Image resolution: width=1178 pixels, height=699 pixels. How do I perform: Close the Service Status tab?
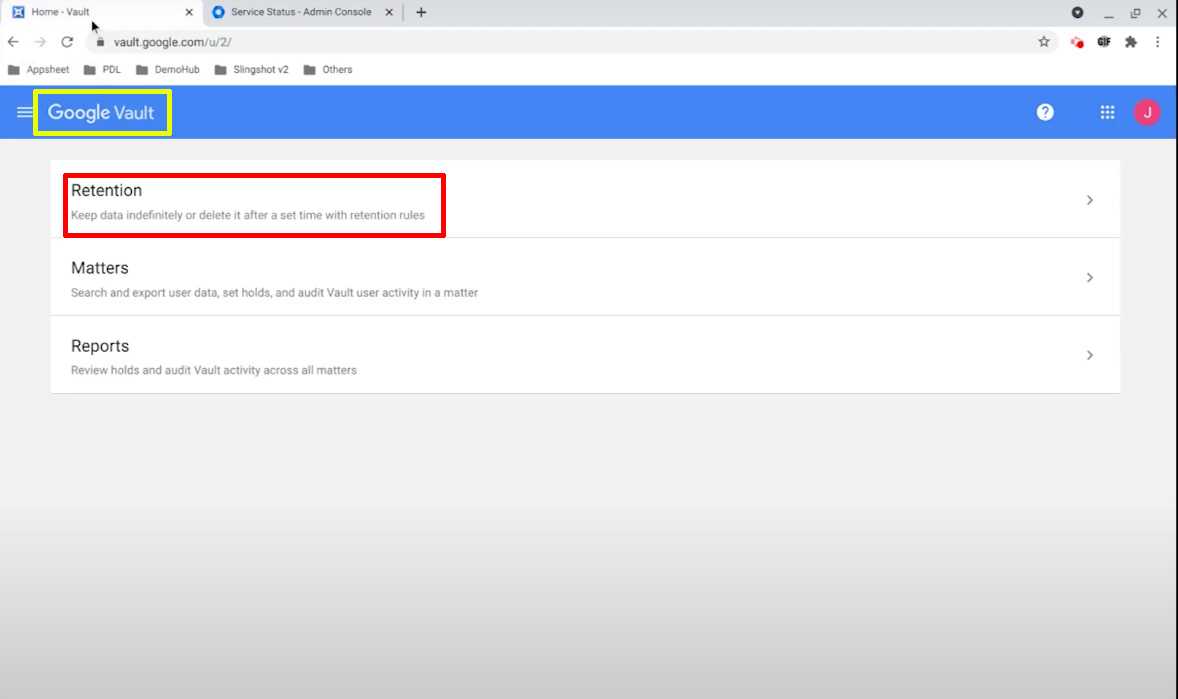point(389,12)
